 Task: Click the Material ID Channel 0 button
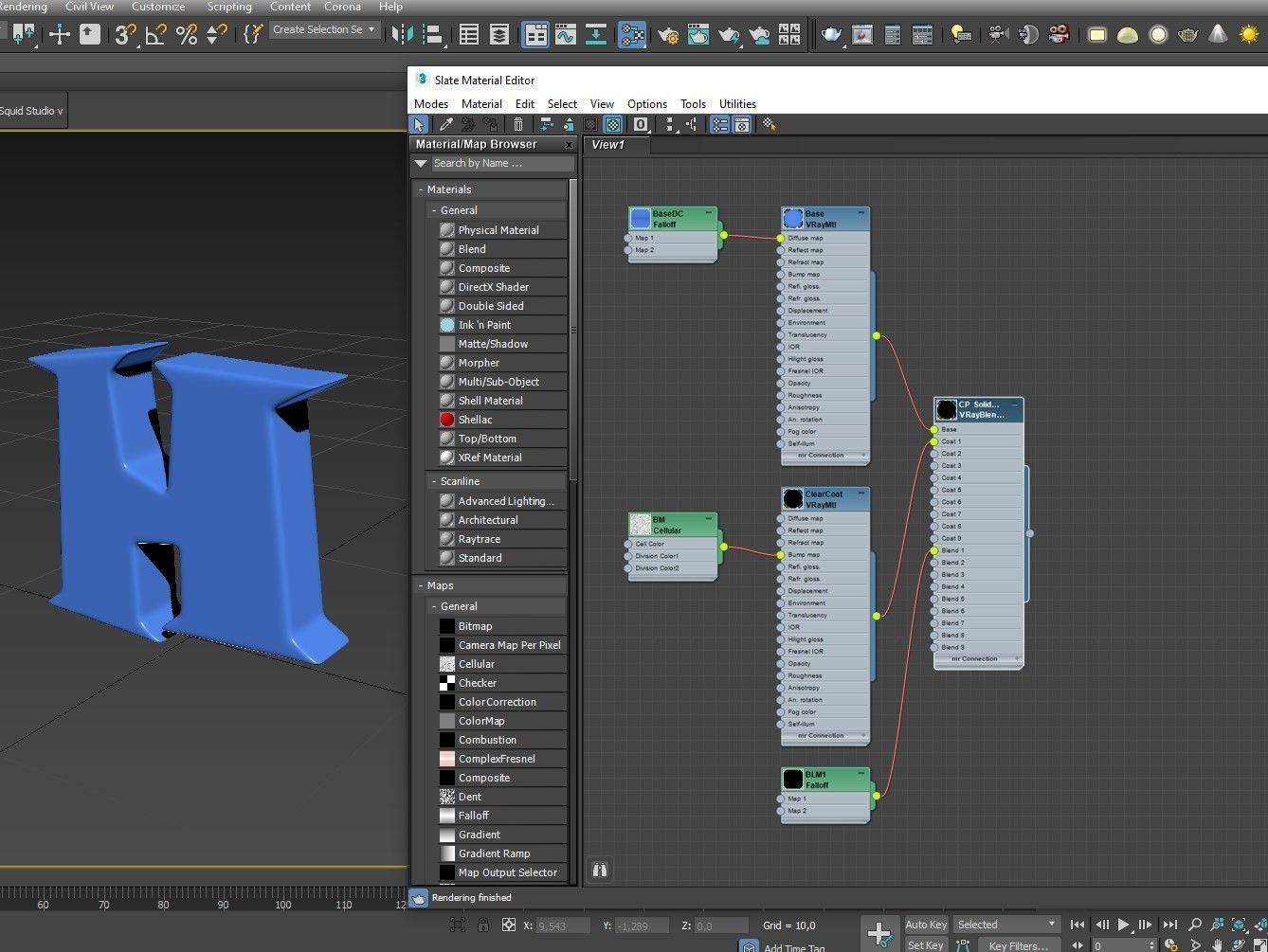point(641,124)
